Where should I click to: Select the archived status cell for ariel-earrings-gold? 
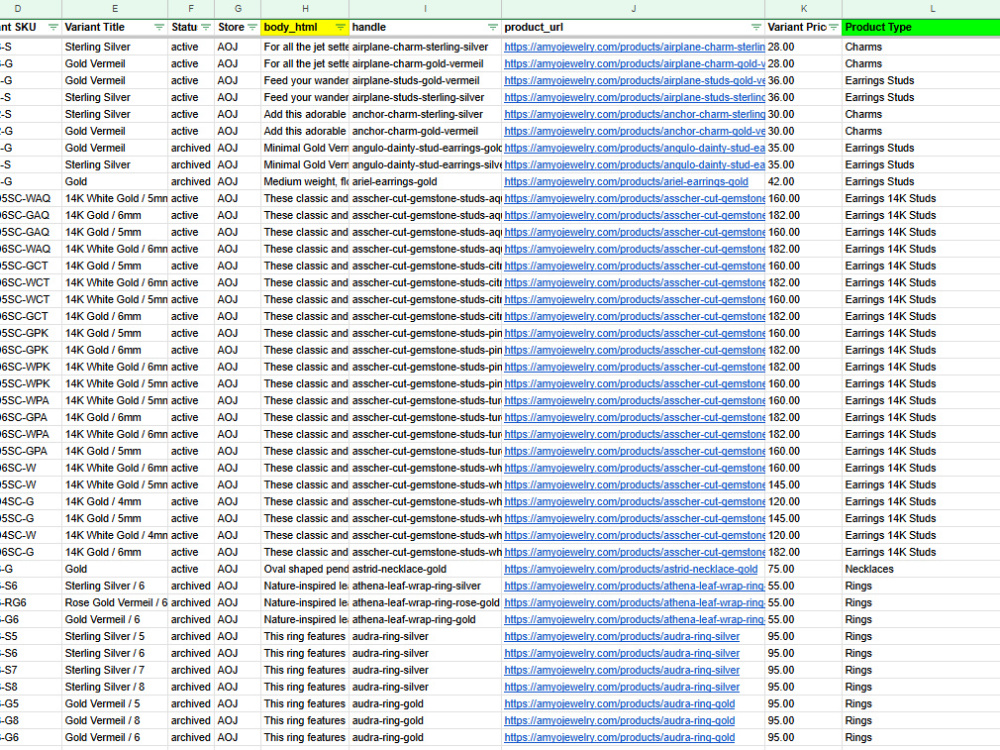click(x=190, y=181)
